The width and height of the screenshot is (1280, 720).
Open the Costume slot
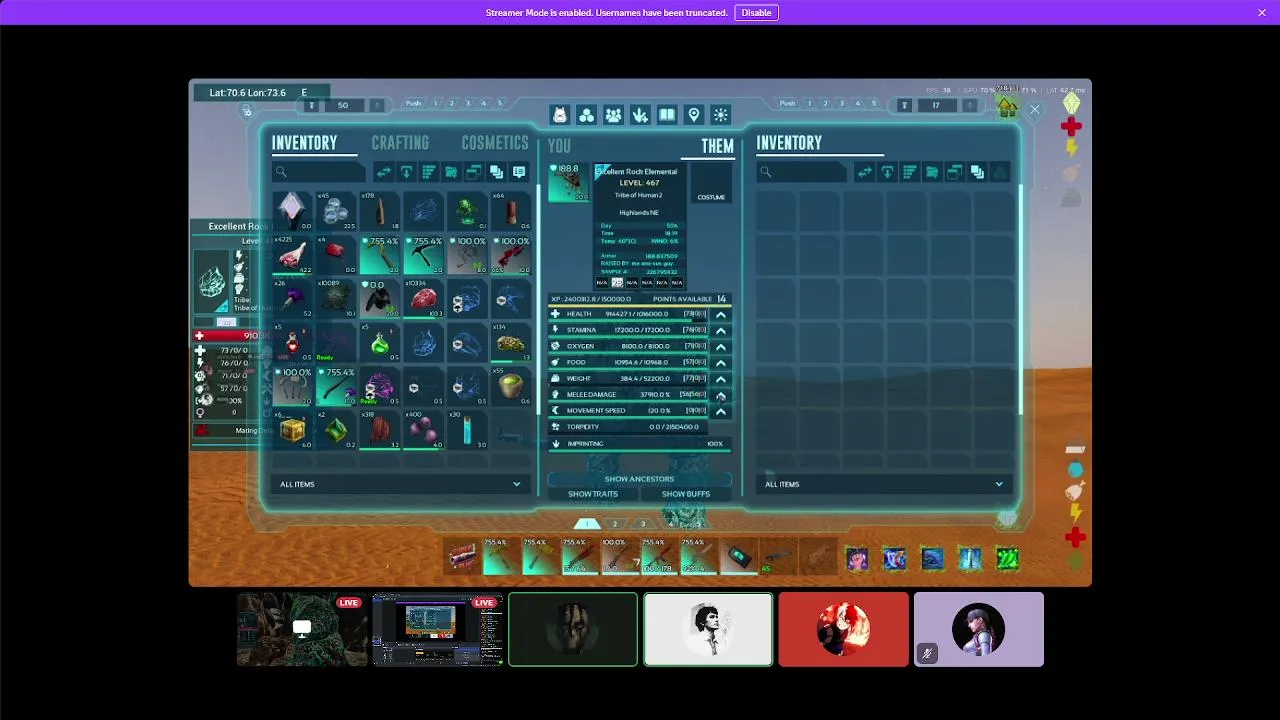tap(711, 183)
